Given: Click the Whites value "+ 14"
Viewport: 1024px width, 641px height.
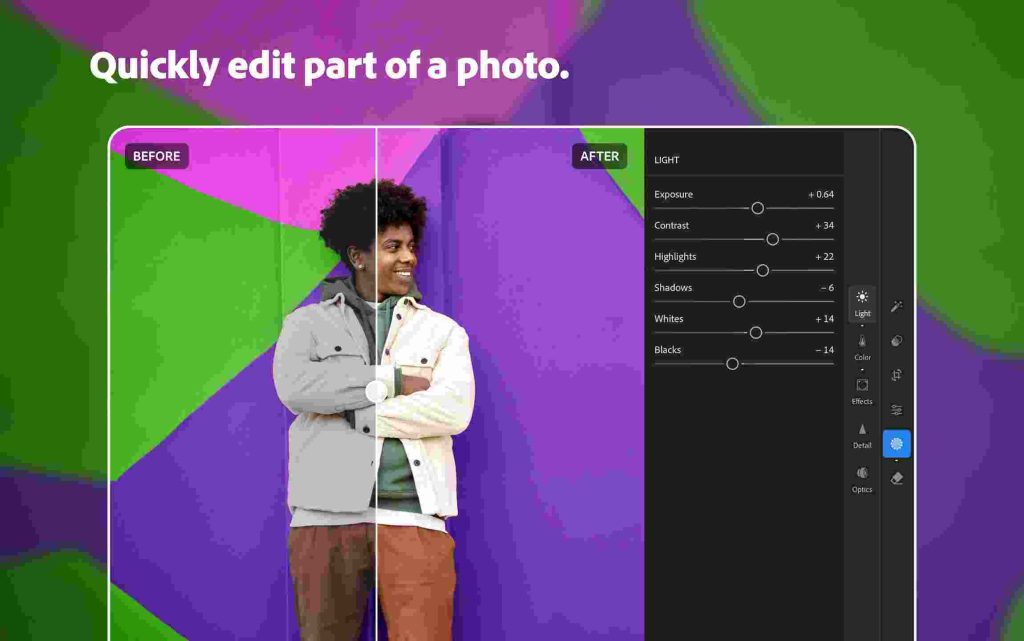Looking at the screenshot, I should point(825,319).
